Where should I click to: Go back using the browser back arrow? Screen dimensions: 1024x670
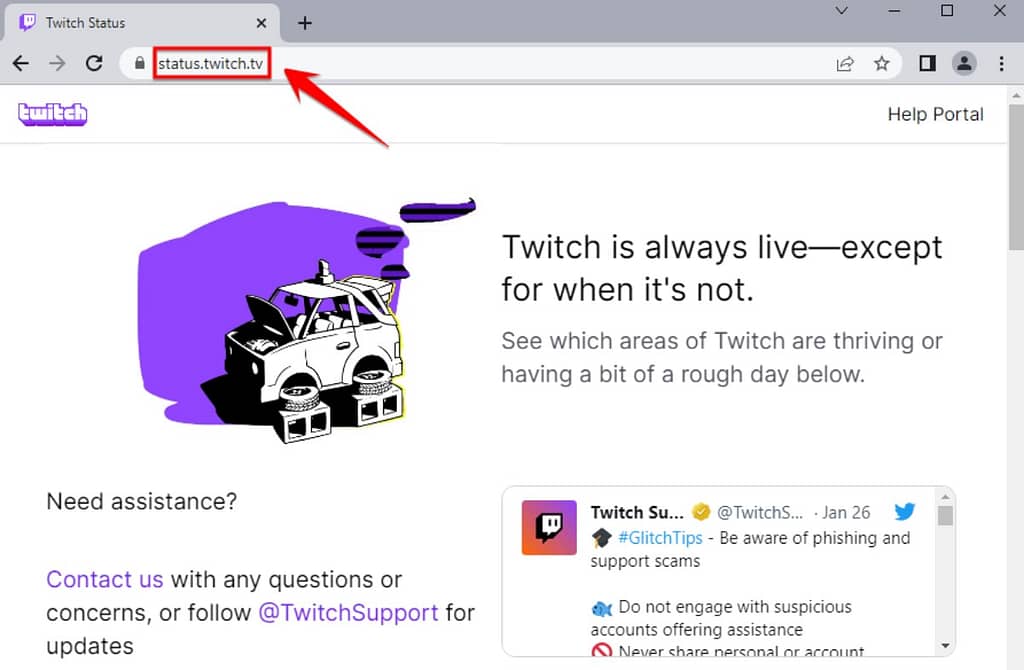tap(21, 63)
